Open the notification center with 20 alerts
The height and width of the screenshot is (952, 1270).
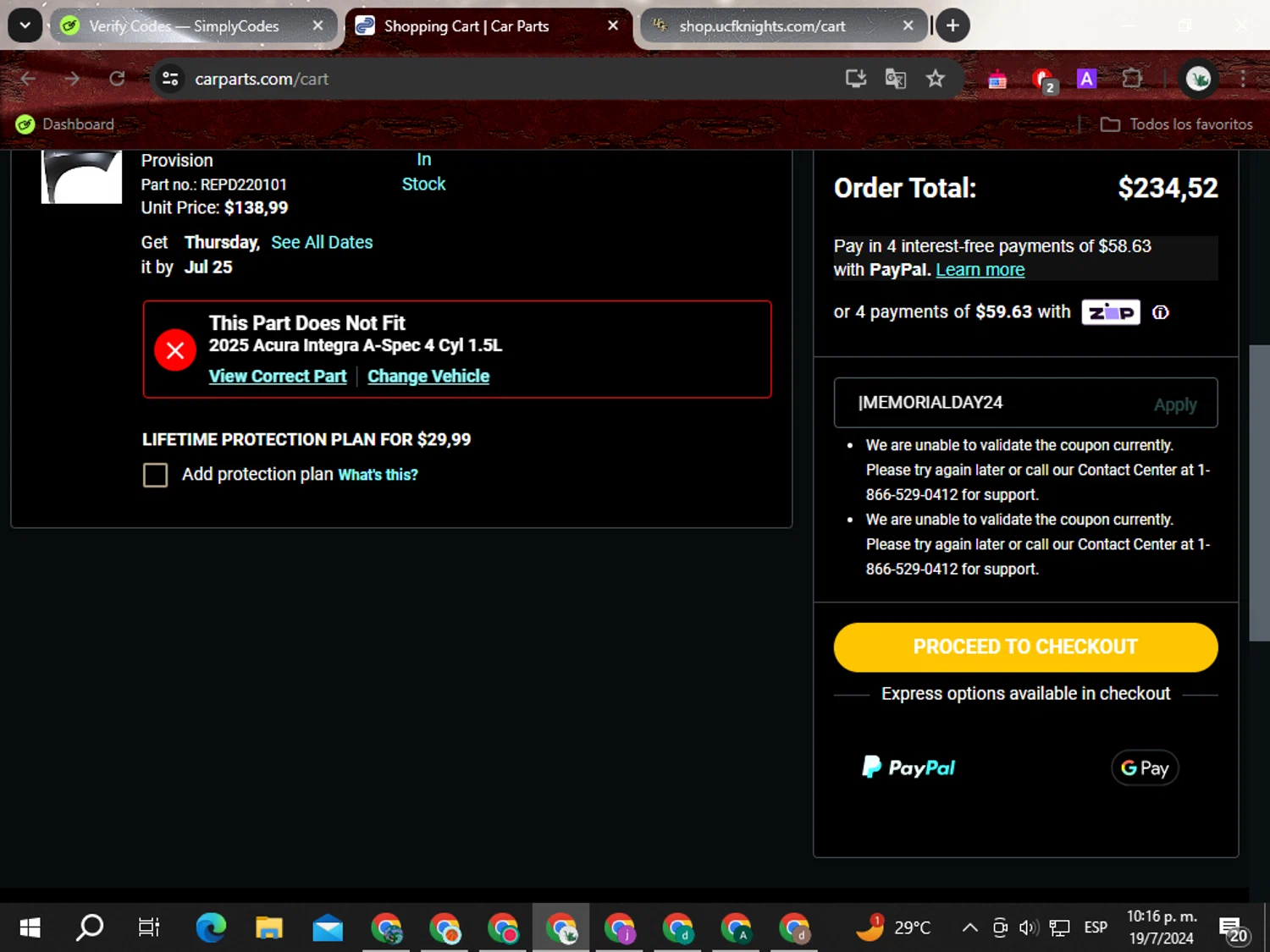(1234, 928)
